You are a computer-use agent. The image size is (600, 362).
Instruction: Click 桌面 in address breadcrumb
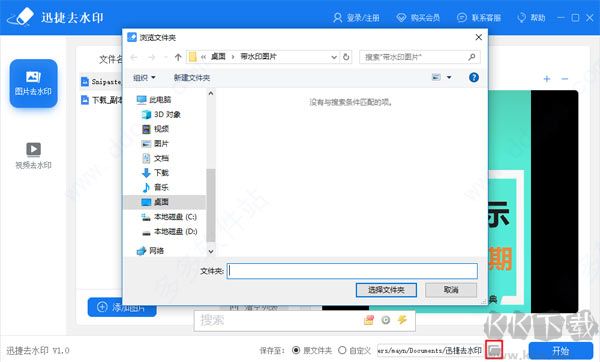(x=218, y=57)
